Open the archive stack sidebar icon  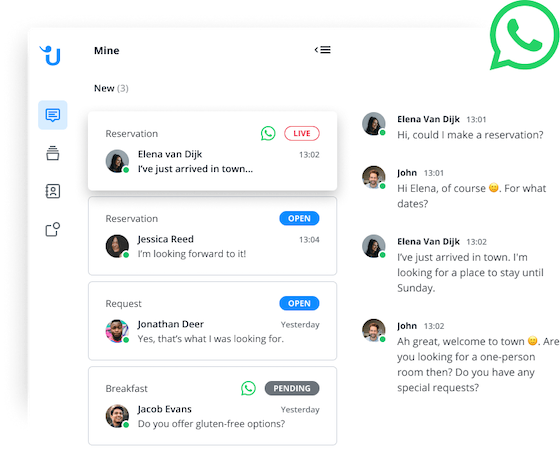pos(52,153)
